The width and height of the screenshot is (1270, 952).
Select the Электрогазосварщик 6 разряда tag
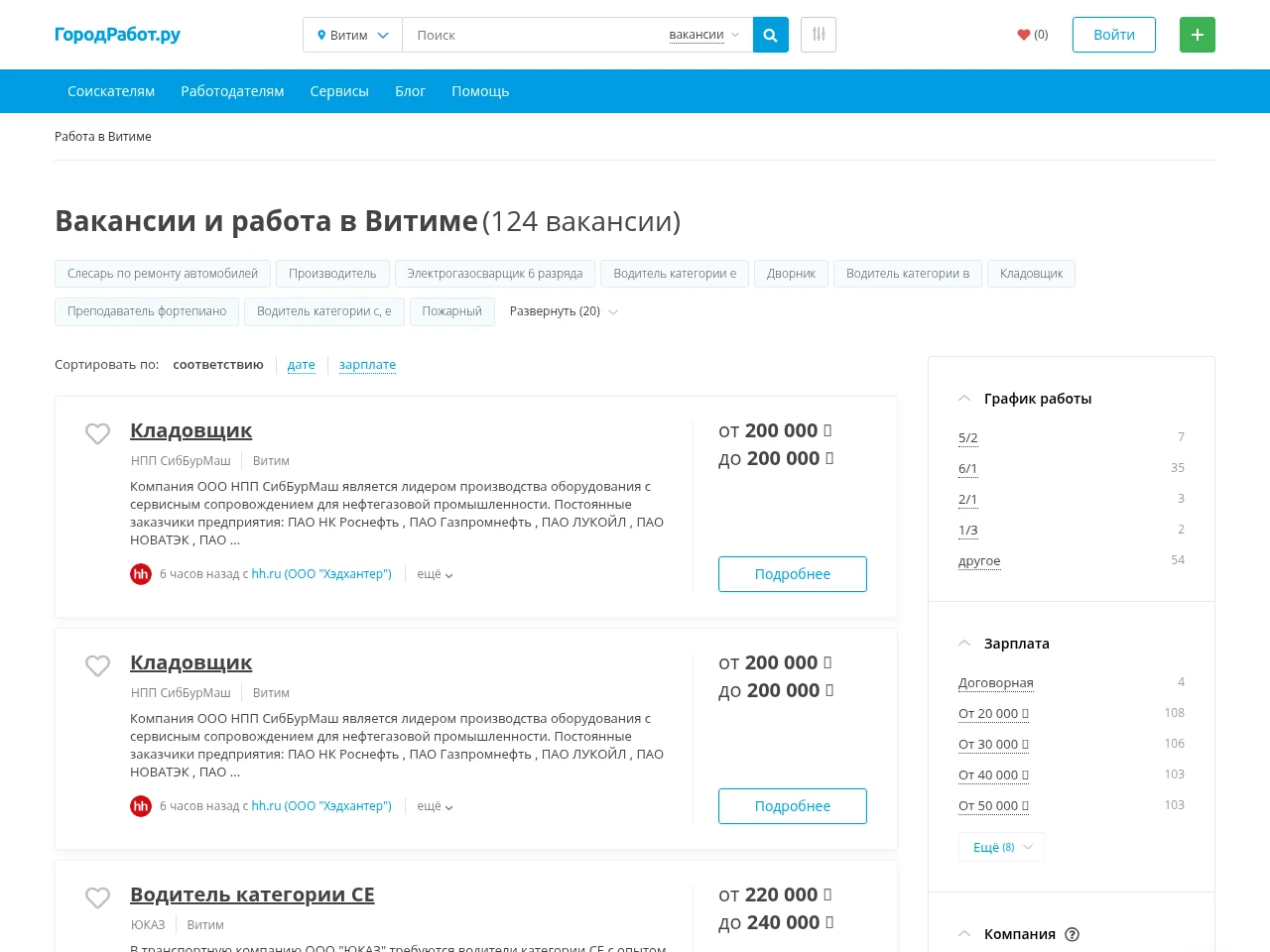[494, 274]
